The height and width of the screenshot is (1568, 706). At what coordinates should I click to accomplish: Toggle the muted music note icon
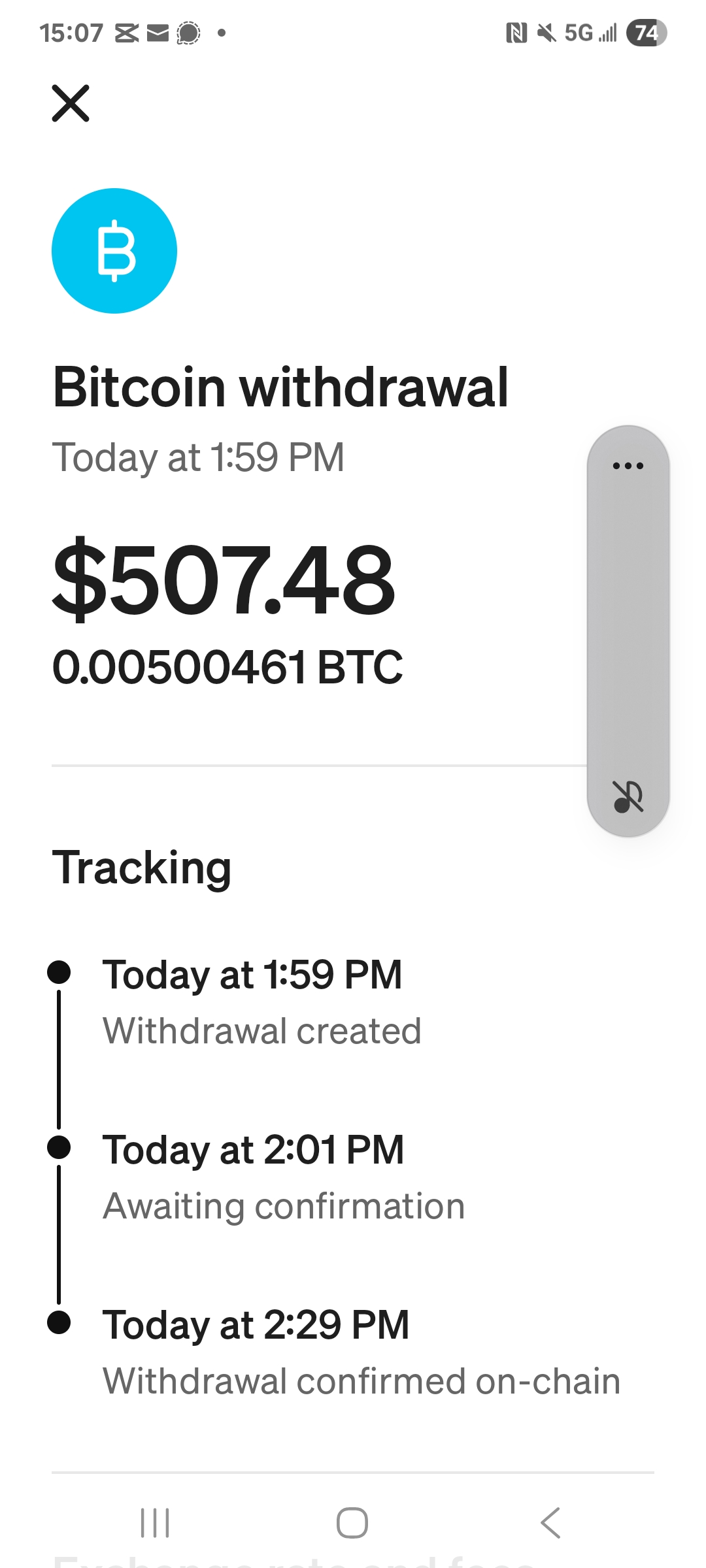[x=628, y=796]
